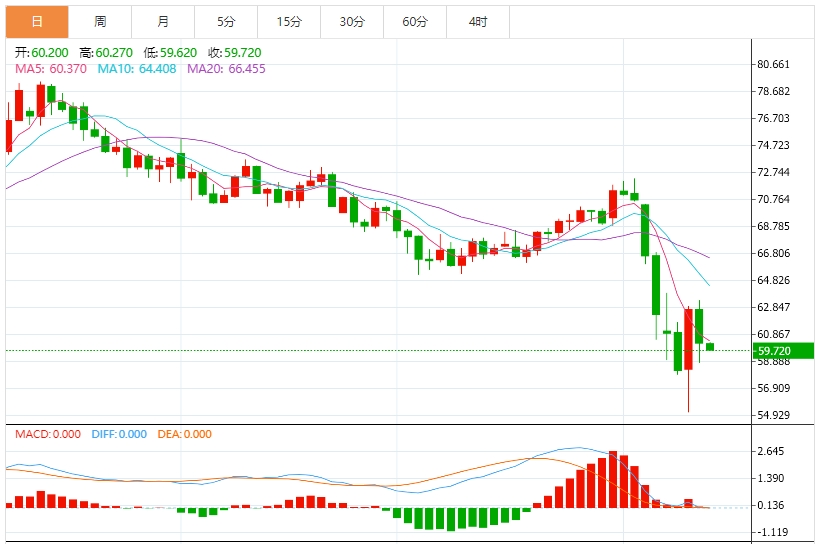Click the MACD: 0.000 indicator label
Screen dimensions: 827x544
[48, 434]
